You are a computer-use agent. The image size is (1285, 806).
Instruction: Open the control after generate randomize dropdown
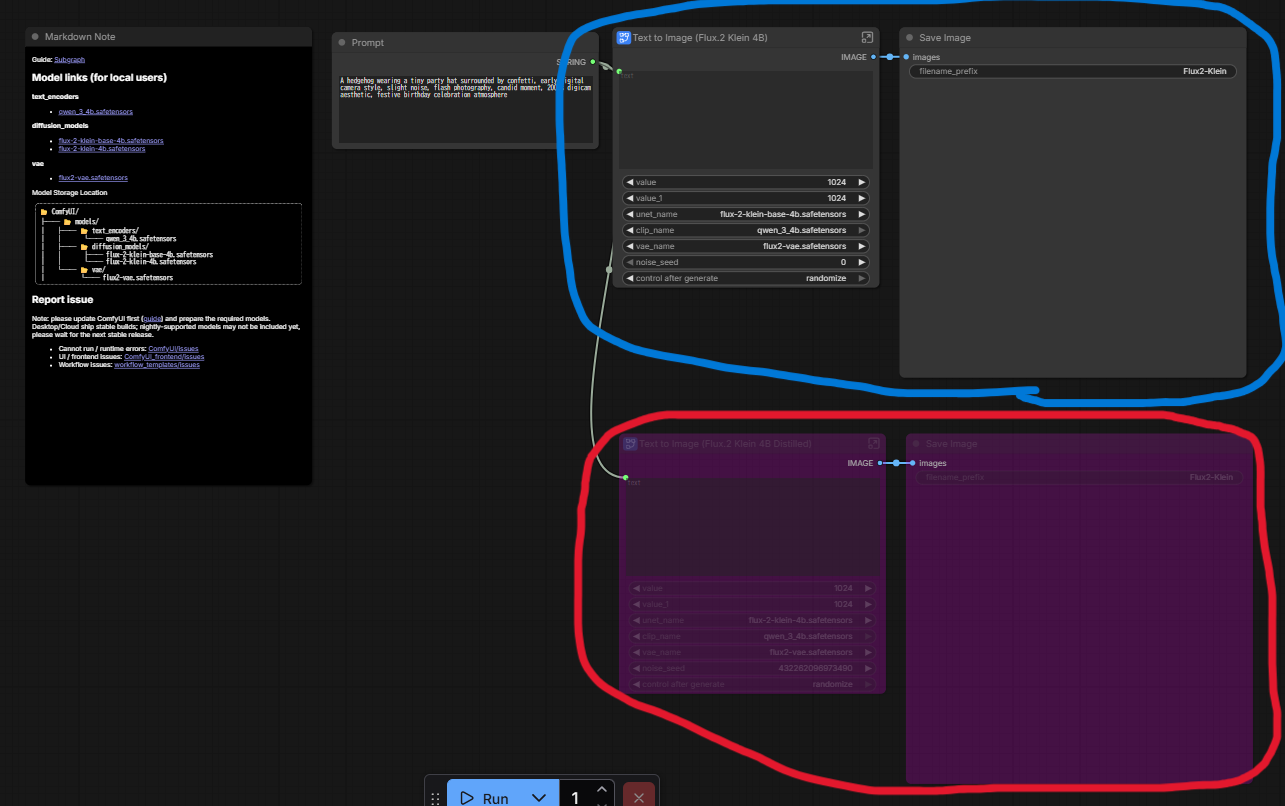pos(745,278)
